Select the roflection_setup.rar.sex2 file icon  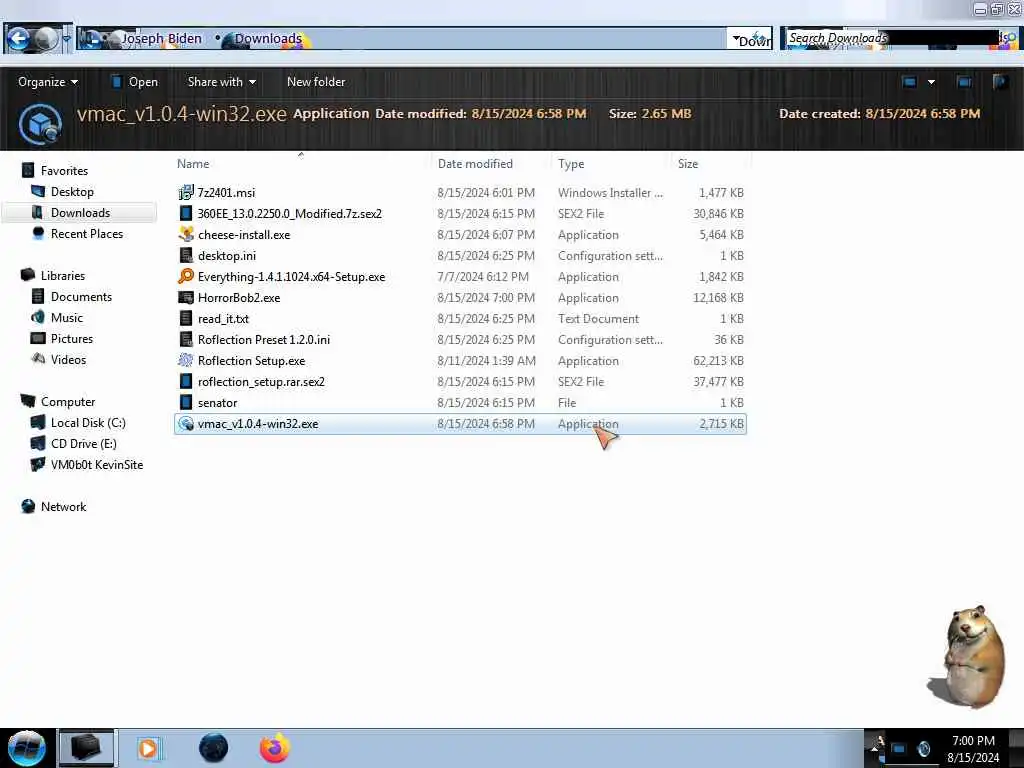(186, 381)
